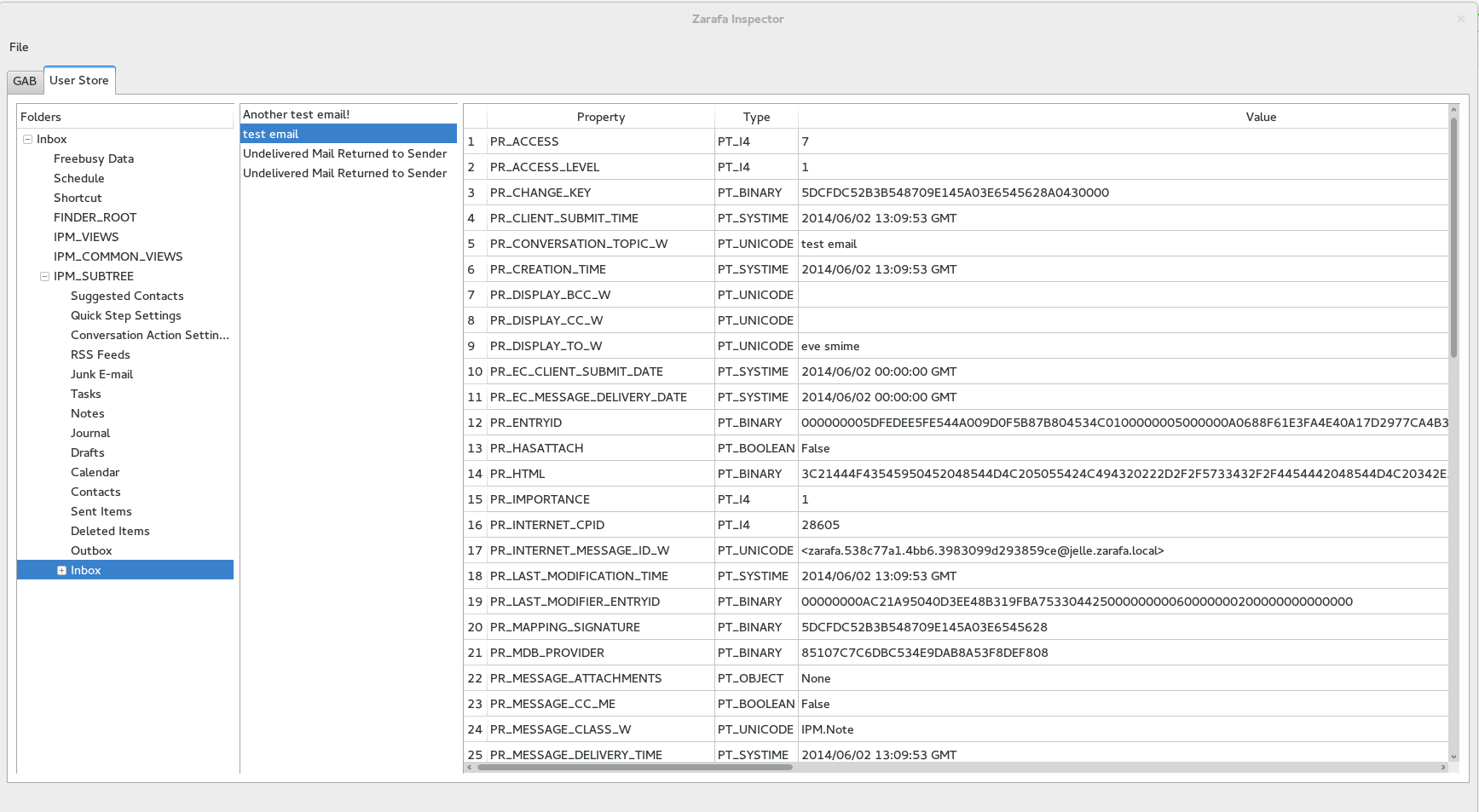1479x812 pixels.
Task: Open the Sent Items folder
Action: (101, 511)
